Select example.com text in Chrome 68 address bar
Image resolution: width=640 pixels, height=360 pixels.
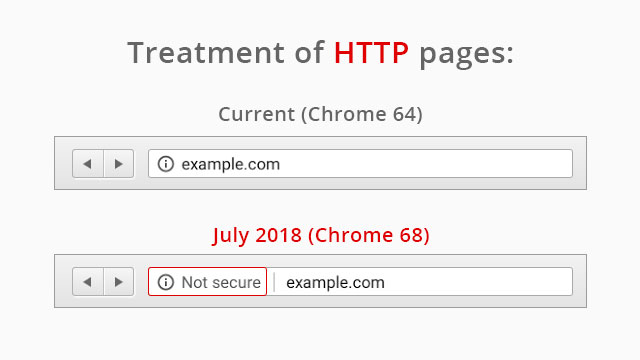(335, 282)
